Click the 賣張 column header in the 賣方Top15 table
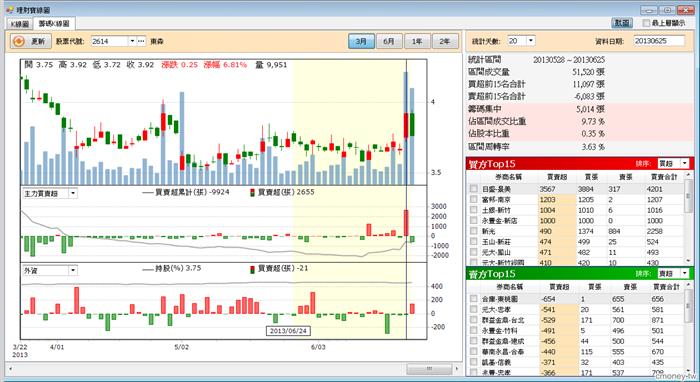 pos(630,287)
